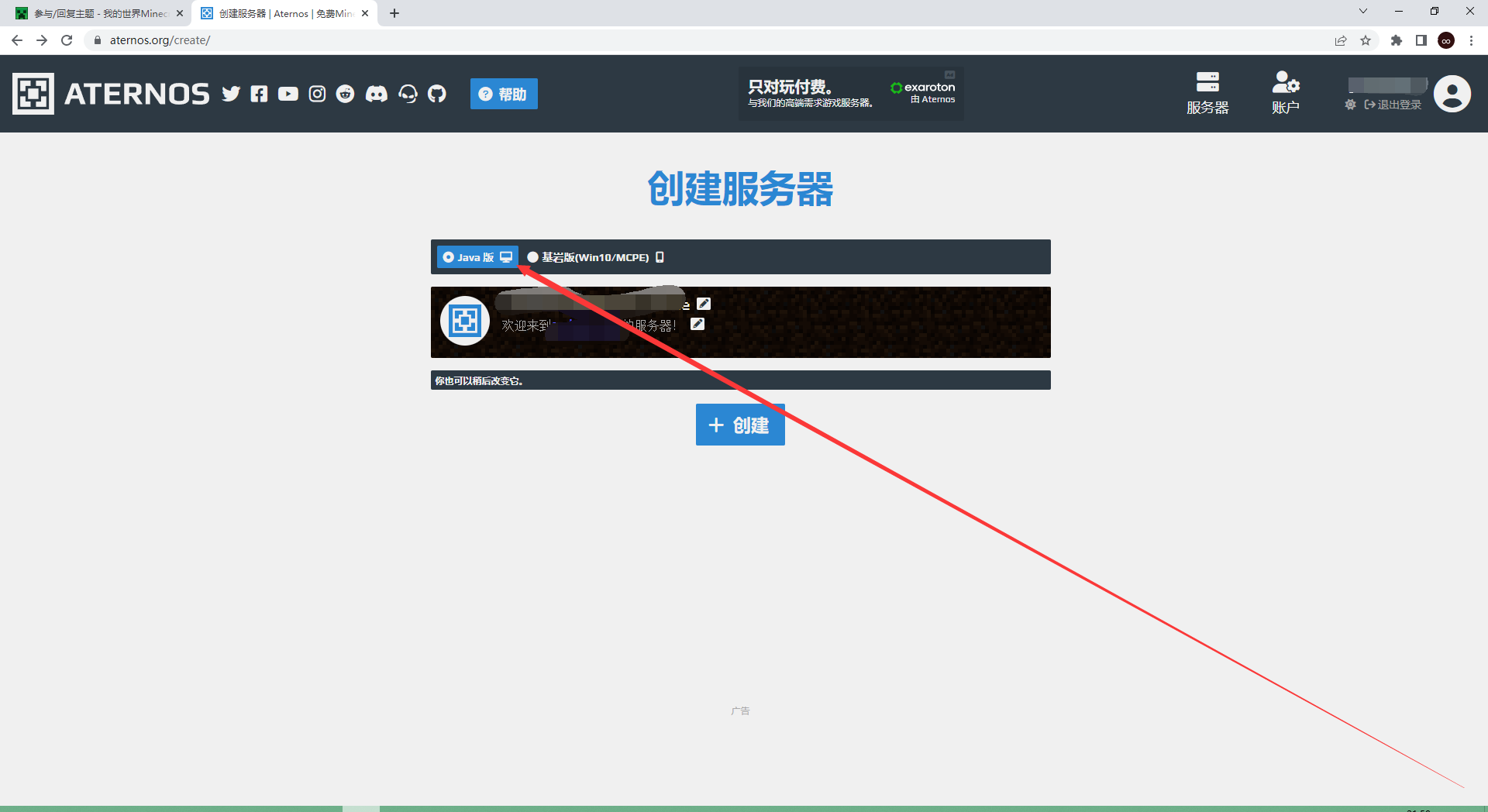This screenshot has height=812, width=1488.
Task: Open Aternos Reddit icon
Action: coord(346,94)
